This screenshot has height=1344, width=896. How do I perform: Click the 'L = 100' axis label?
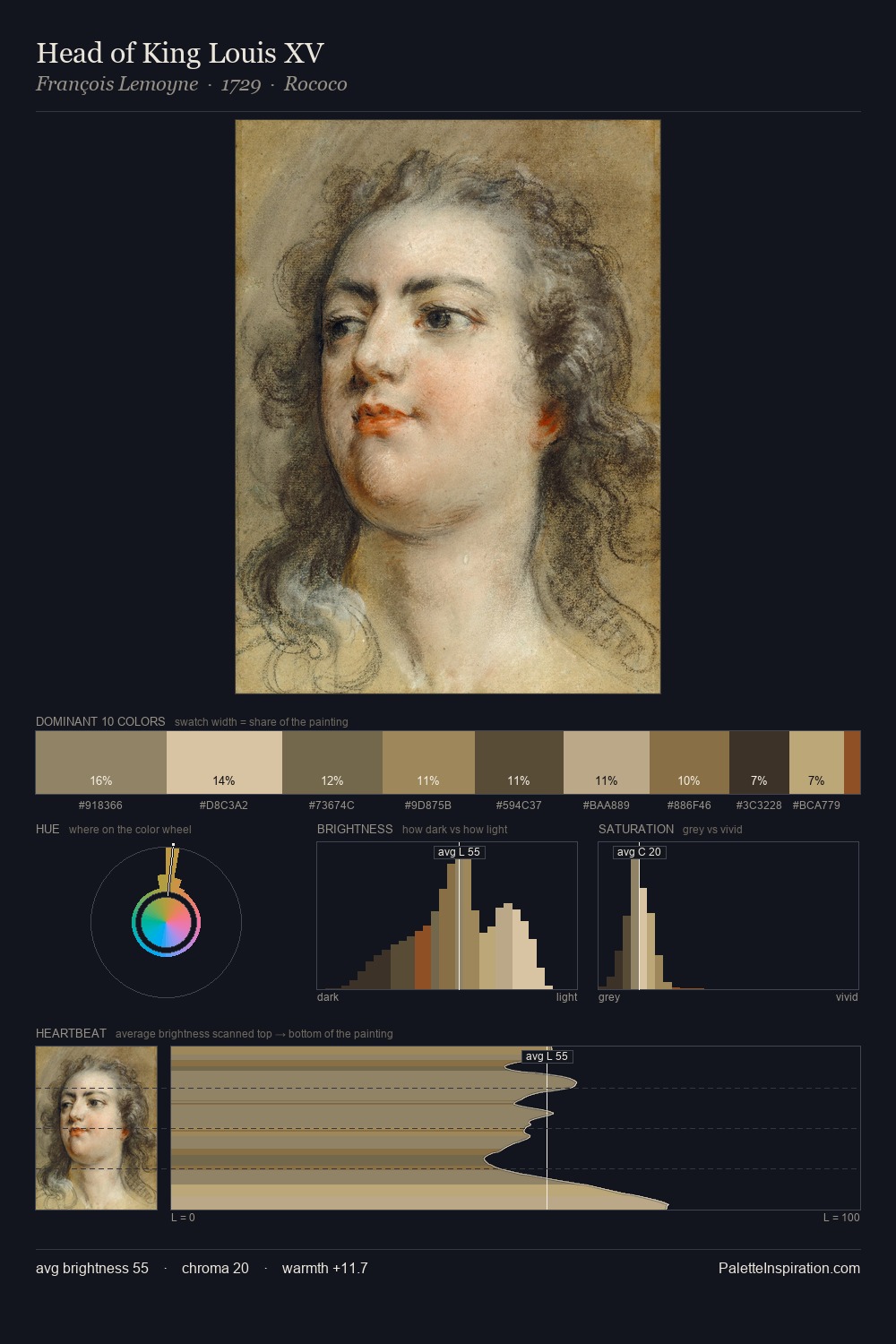coord(841,1218)
